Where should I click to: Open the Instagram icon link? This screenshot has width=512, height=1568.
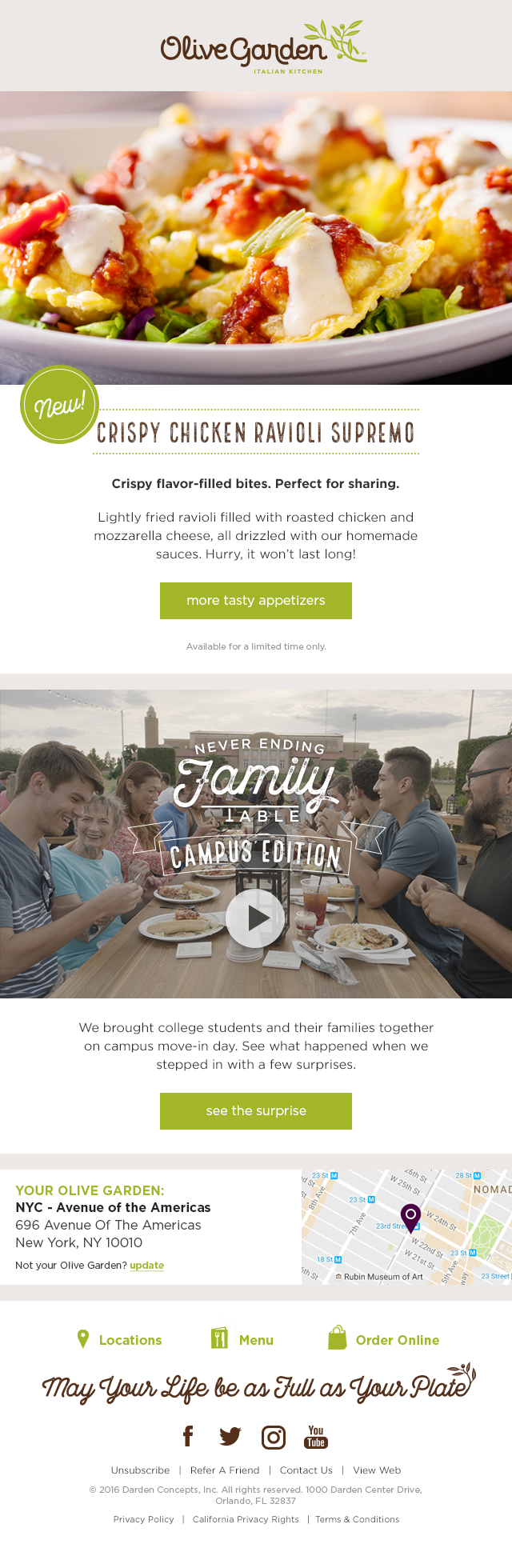[x=274, y=1438]
